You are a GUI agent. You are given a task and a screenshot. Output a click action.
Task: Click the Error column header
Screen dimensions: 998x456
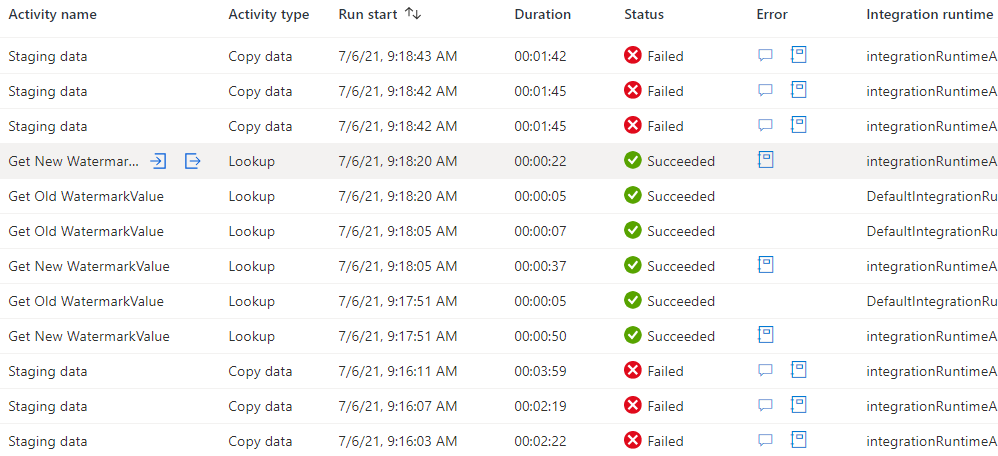pyautogui.click(x=772, y=15)
